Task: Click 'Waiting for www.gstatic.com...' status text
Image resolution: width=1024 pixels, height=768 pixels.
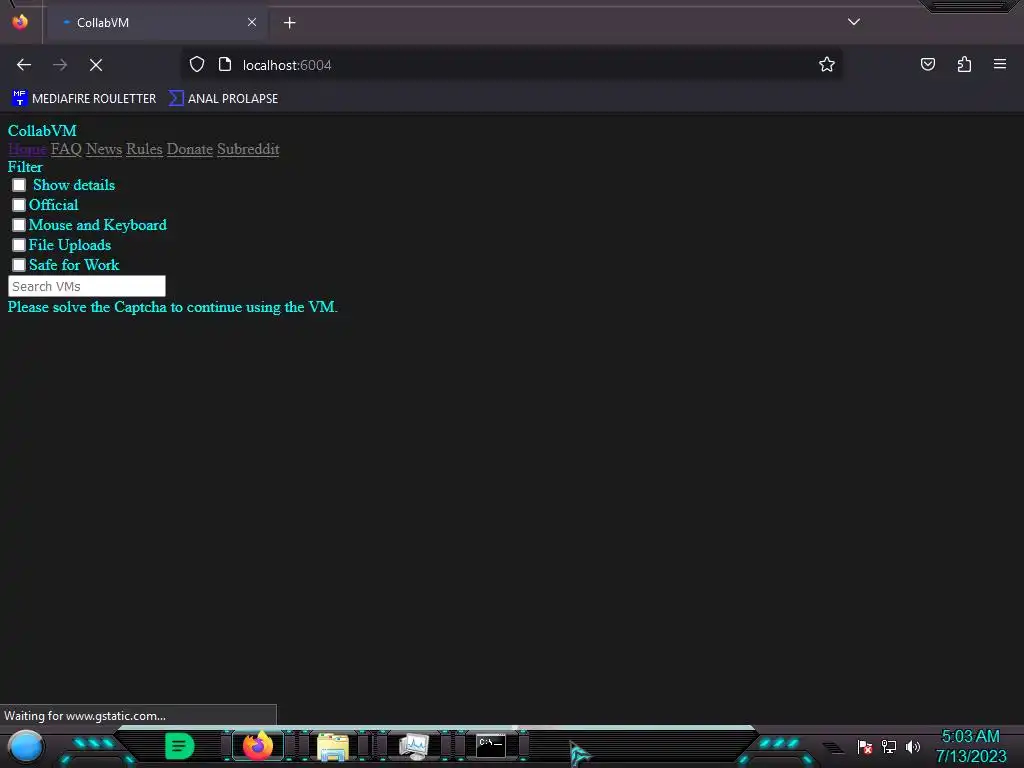Action: point(85,716)
